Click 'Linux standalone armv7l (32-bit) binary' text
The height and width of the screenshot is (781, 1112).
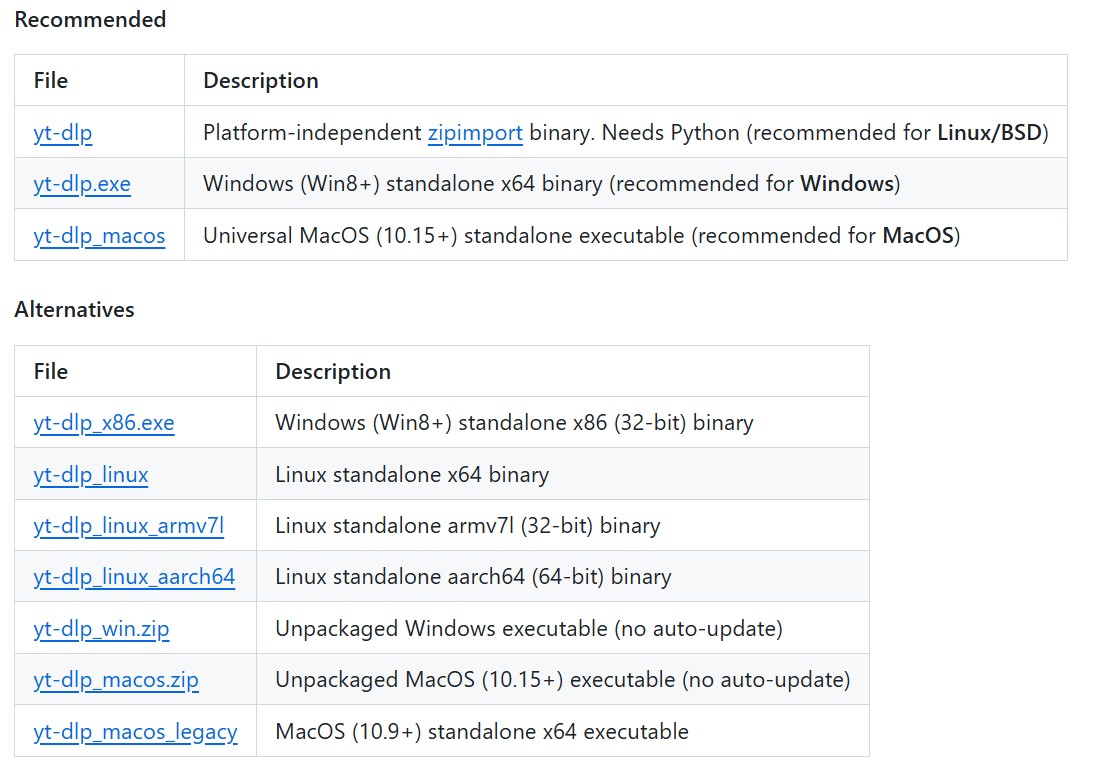click(468, 526)
